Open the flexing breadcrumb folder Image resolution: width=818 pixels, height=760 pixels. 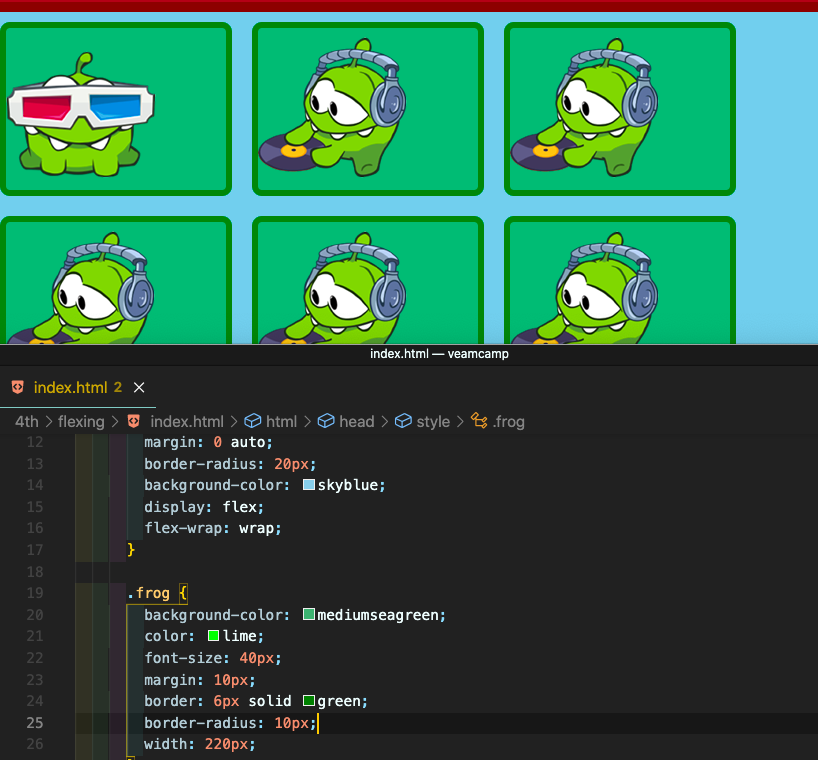coord(81,421)
